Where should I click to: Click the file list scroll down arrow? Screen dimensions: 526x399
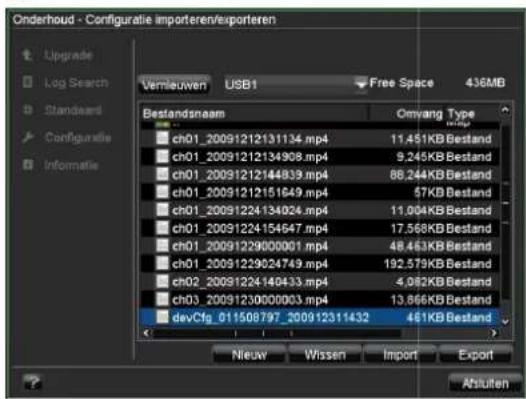click(505, 321)
